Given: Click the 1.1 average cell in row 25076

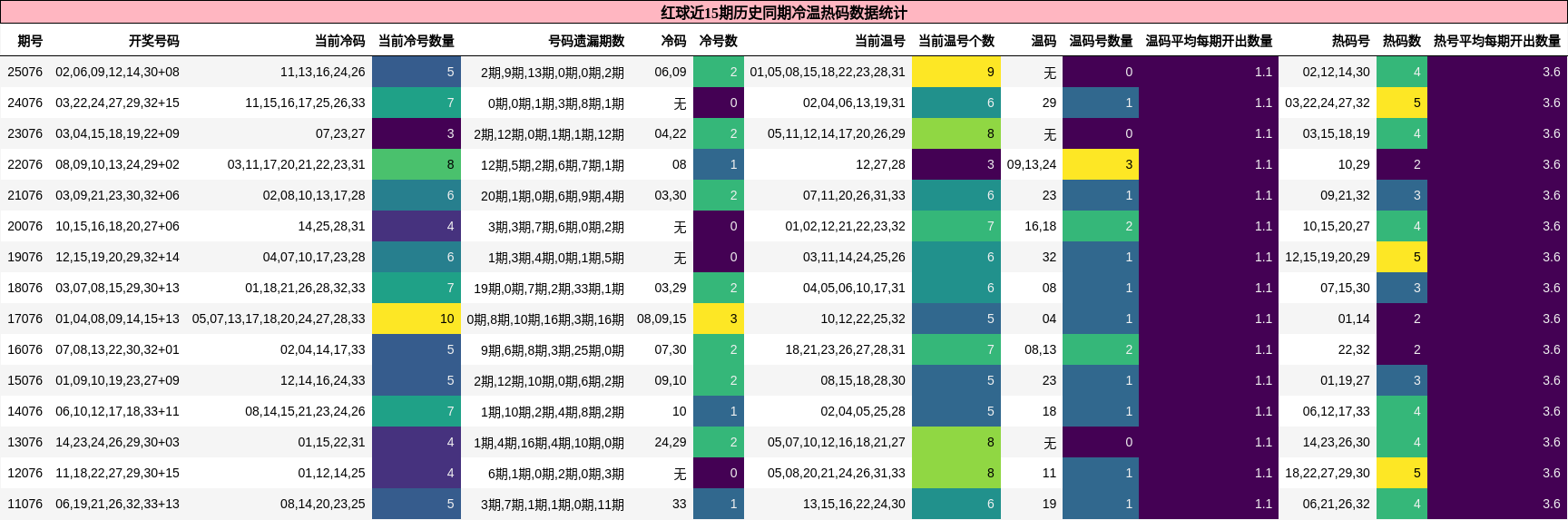Looking at the screenshot, I should point(1209,72).
